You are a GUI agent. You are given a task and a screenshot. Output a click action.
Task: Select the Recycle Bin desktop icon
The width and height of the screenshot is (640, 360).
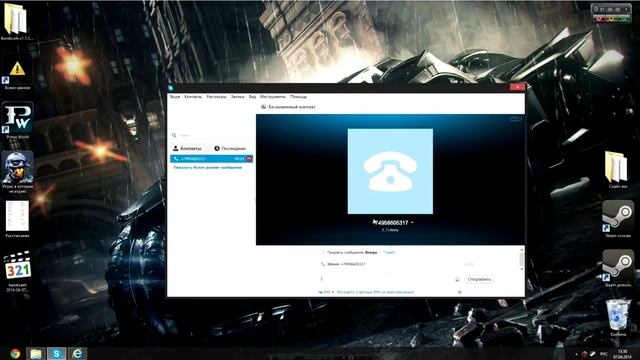tap(618, 318)
